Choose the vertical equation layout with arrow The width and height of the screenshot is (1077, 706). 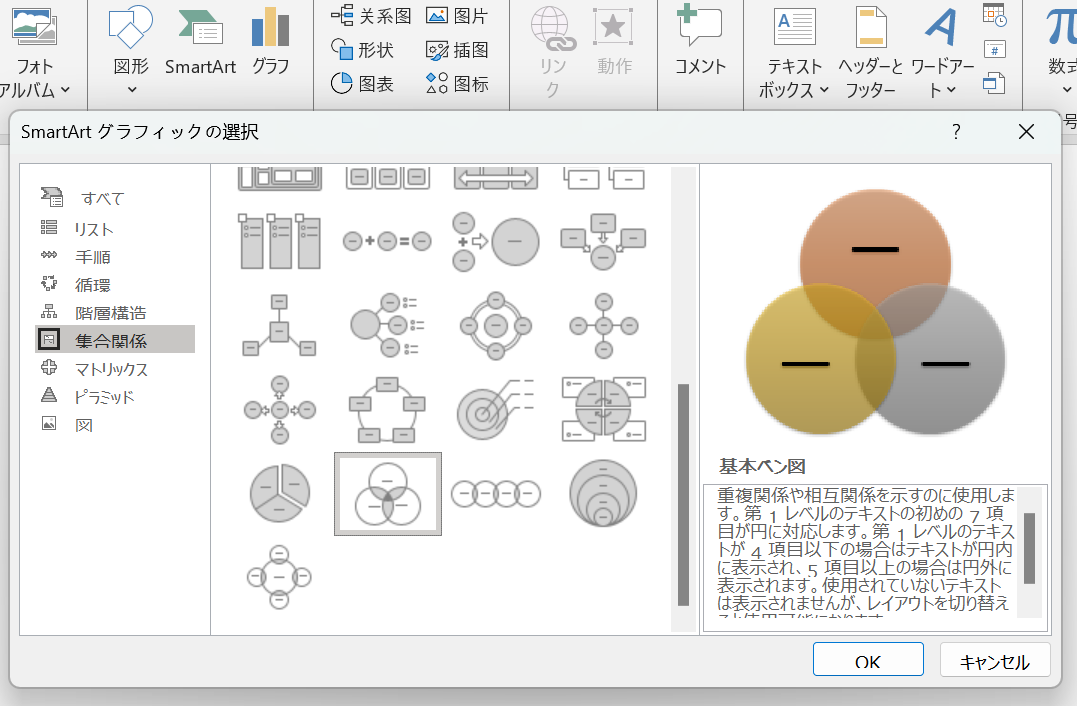[x=495, y=241]
